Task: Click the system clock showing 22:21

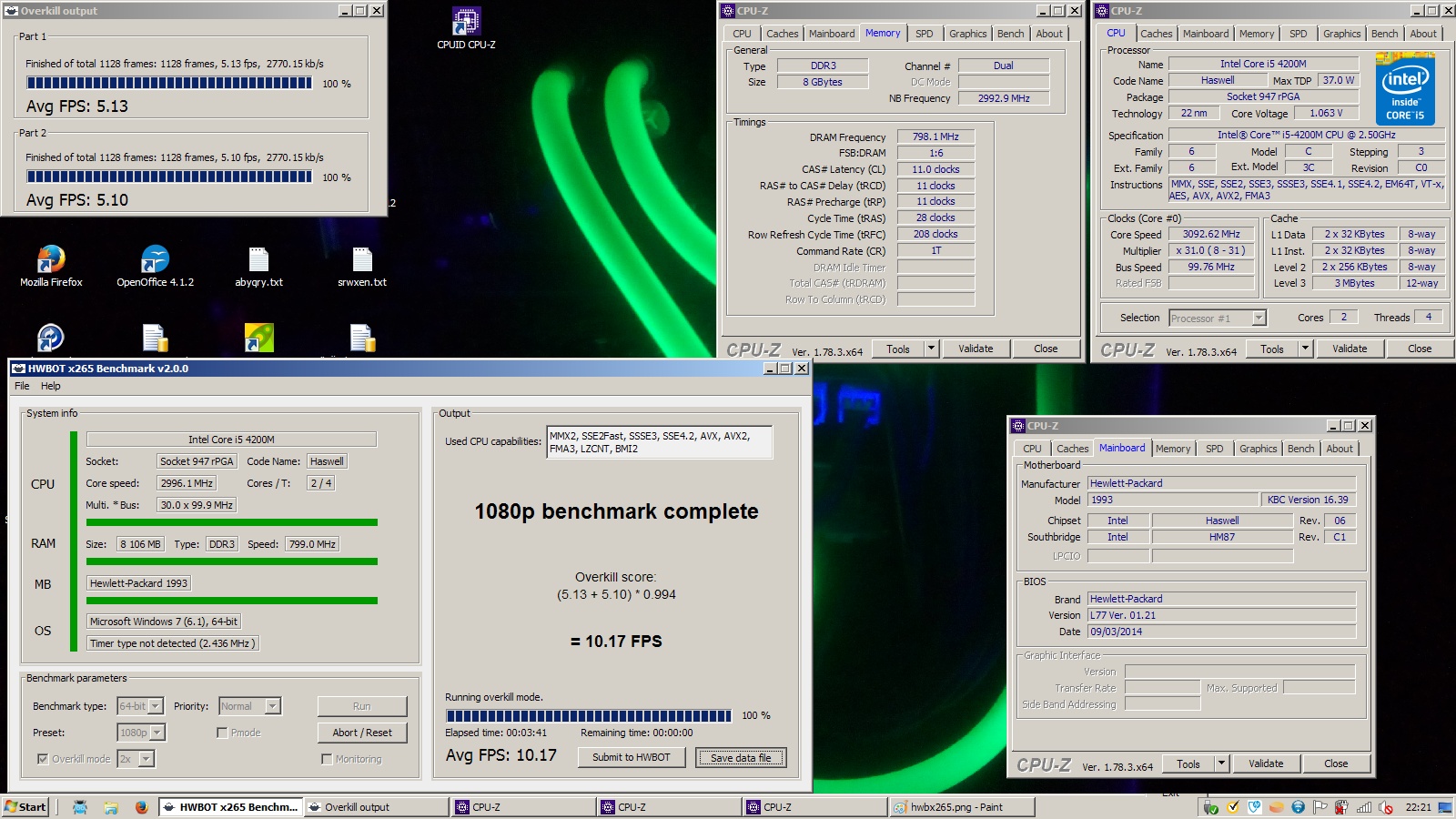Action: click(1418, 807)
